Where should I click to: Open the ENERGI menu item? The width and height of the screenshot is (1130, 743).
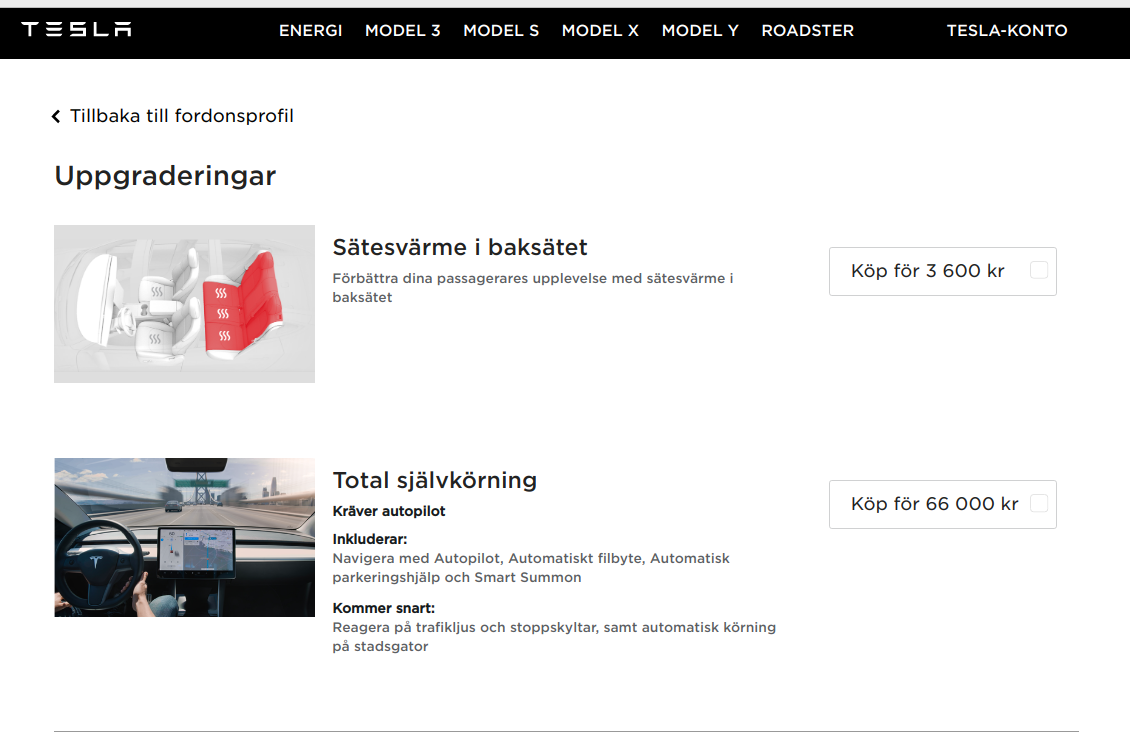click(x=311, y=30)
